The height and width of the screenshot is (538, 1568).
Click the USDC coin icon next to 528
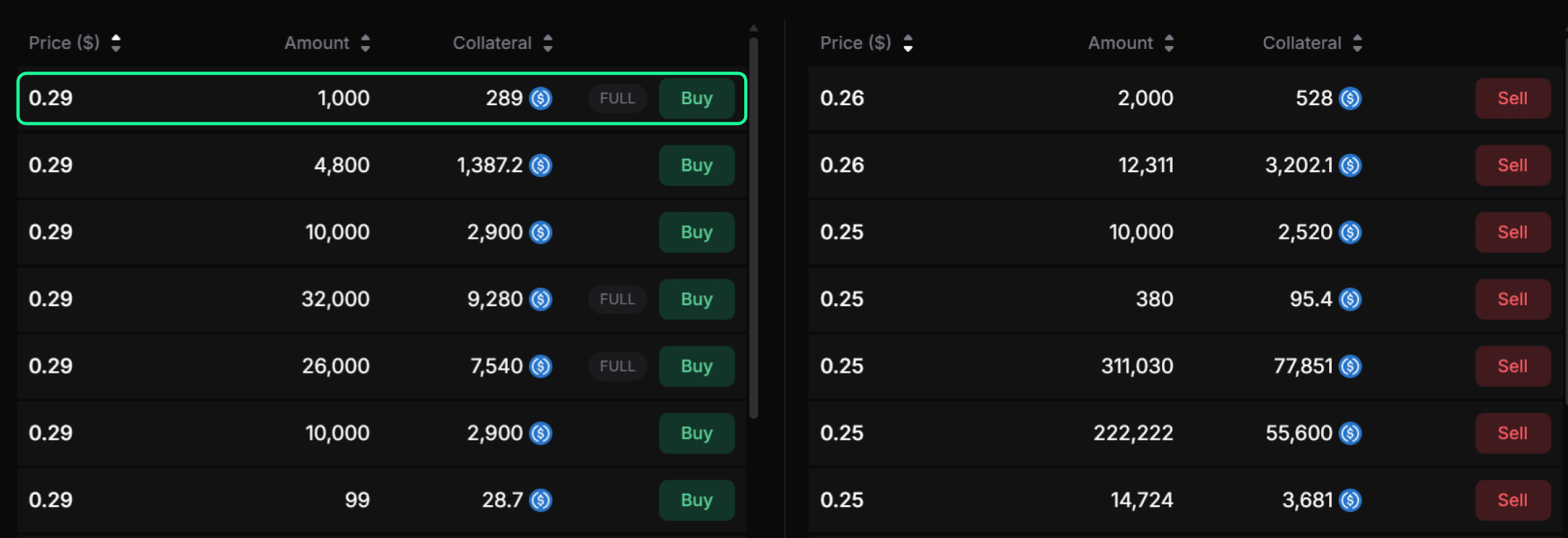click(x=1350, y=99)
